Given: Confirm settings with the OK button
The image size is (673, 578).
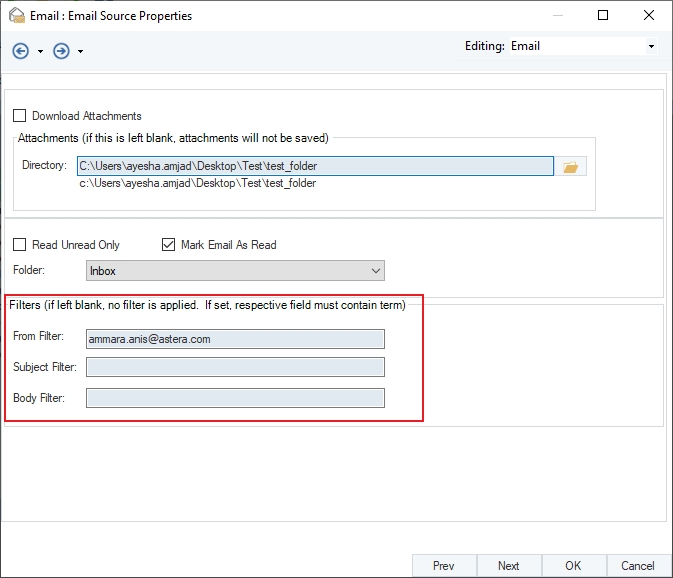Looking at the screenshot, I should (x=573, y=566).
